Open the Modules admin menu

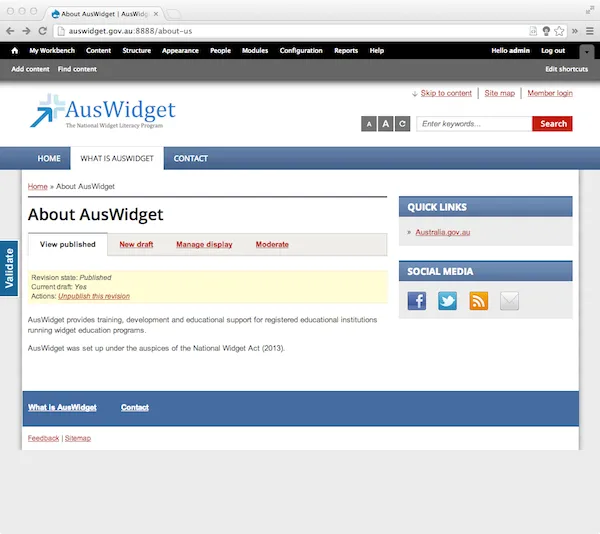coord(255,50)
